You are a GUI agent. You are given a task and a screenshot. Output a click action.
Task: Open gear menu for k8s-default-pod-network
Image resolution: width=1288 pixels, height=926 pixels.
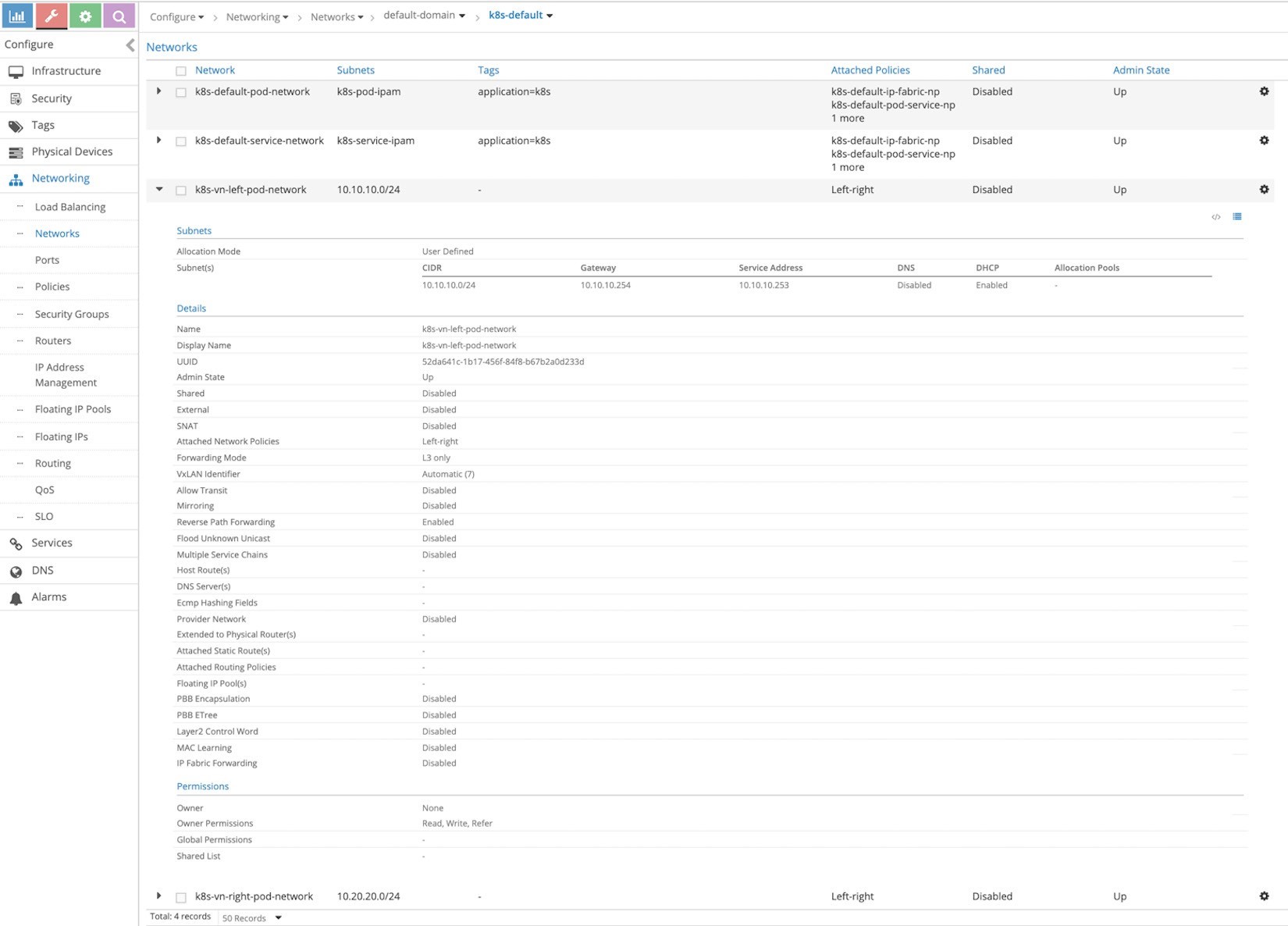pos(1264,91)
